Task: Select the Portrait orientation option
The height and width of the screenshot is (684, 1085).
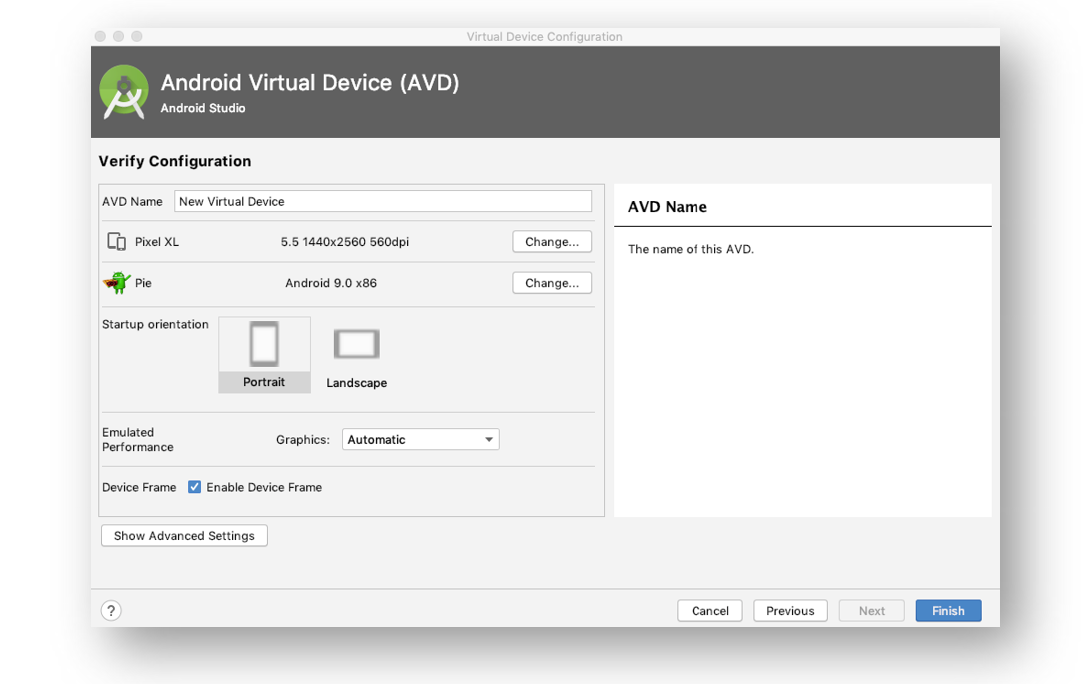Action: (x=264, y=354)
